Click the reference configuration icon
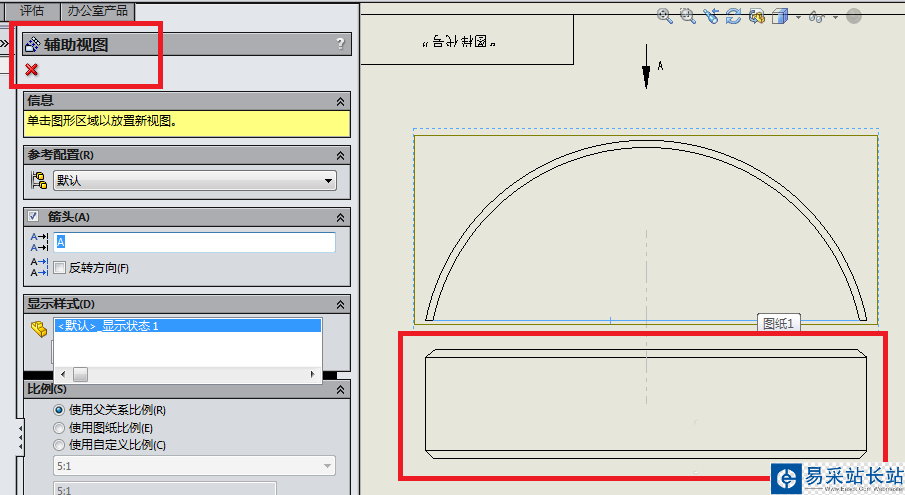 coord(39,181)
